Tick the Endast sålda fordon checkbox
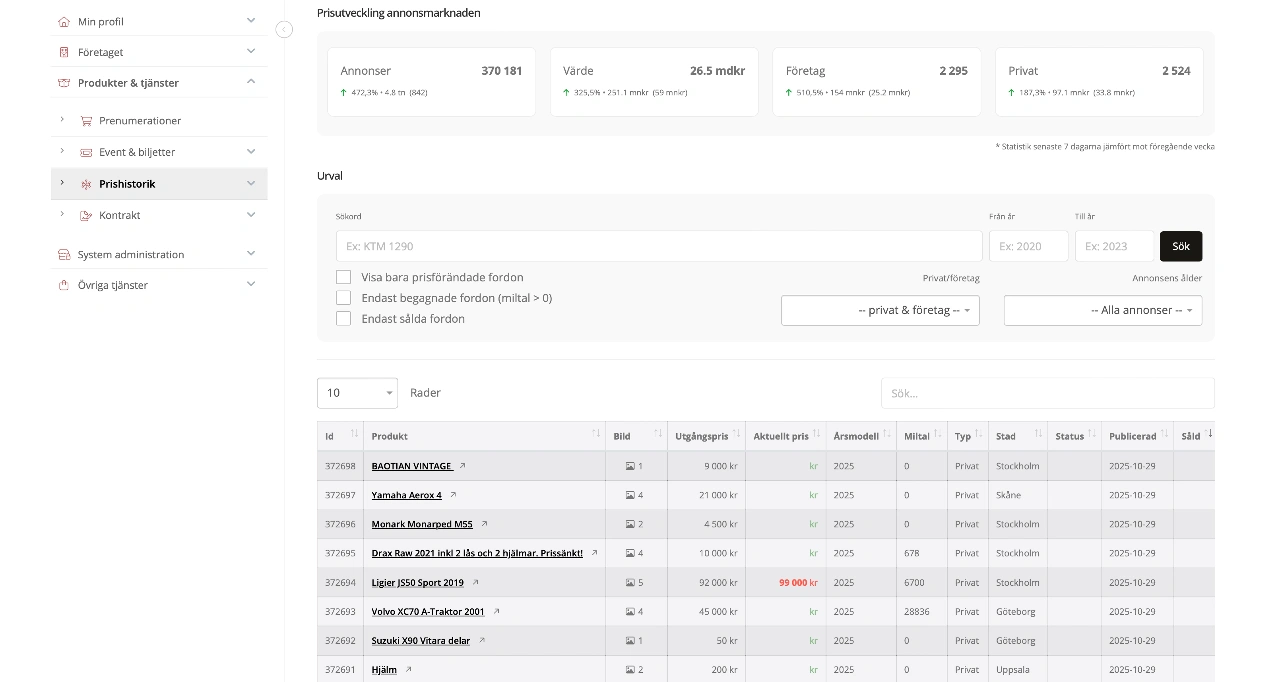1280x682 pixels. (x=343, y=319)
